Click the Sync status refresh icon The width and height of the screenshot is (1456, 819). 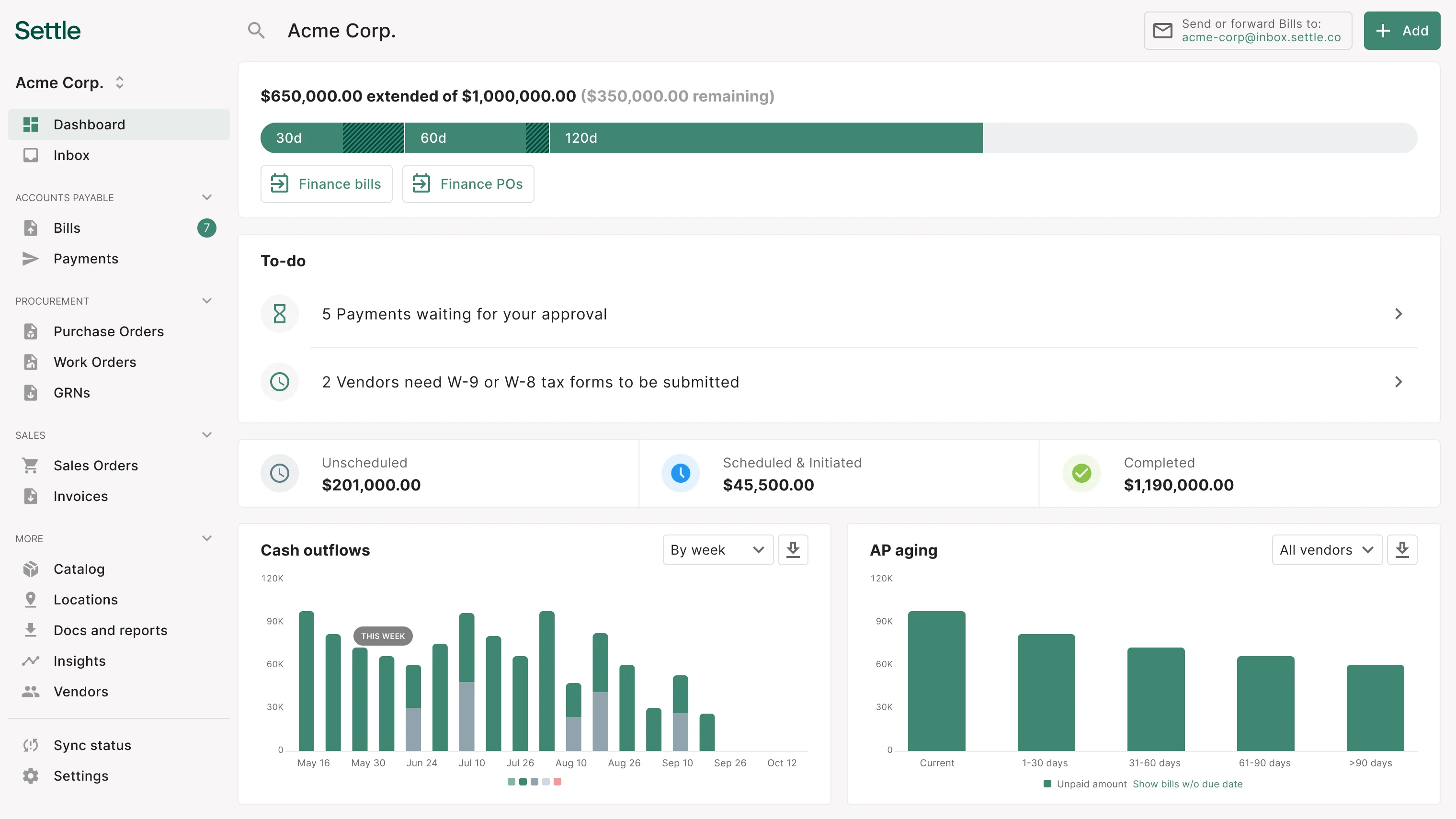[31, 745]
